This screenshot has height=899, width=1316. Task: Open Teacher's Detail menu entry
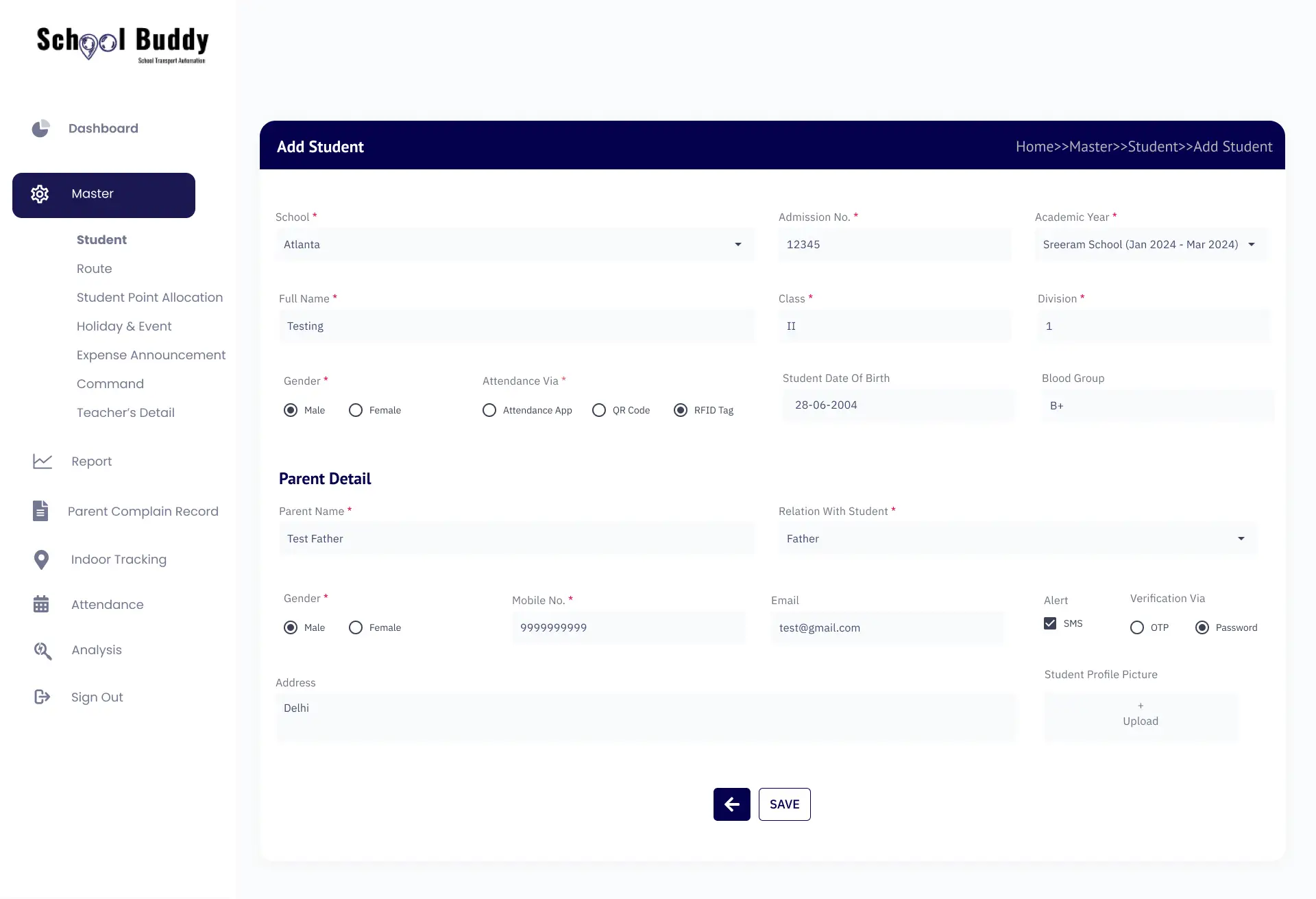(125, 412)
